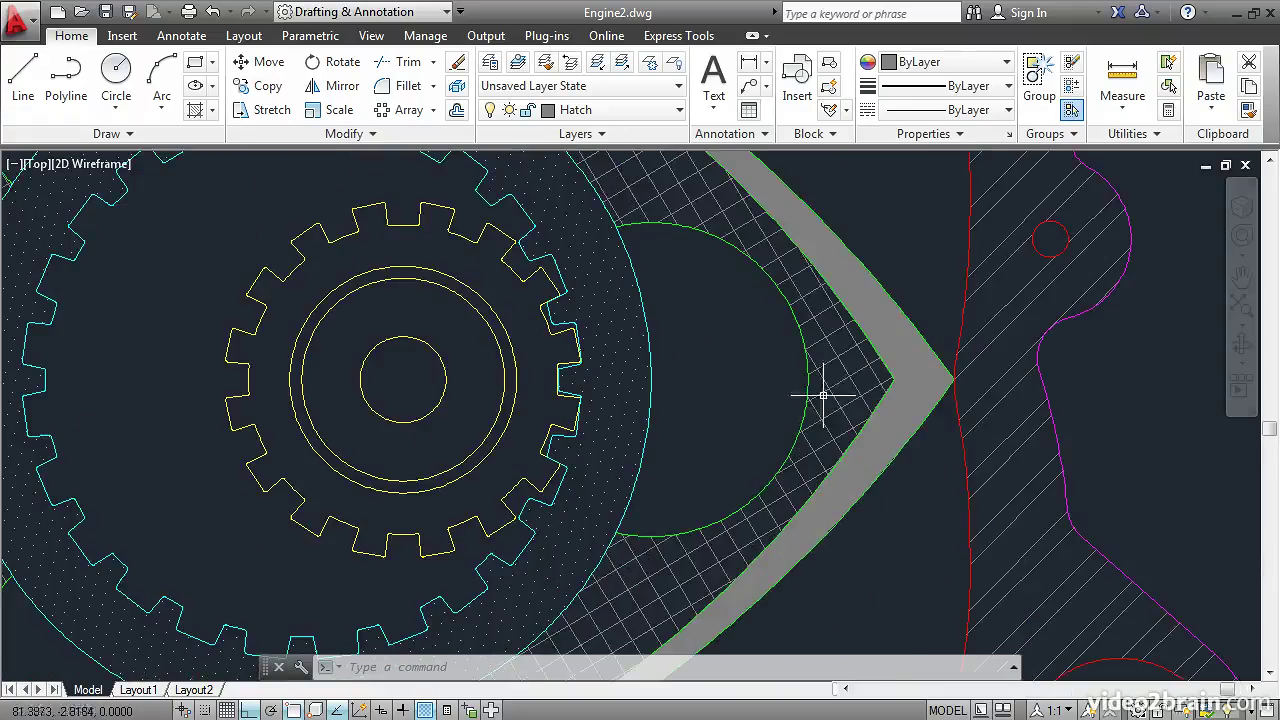This screenshot has height=720, width=1280.
Task: Toggle Polar Tracking in status bar
Action: 271,711
